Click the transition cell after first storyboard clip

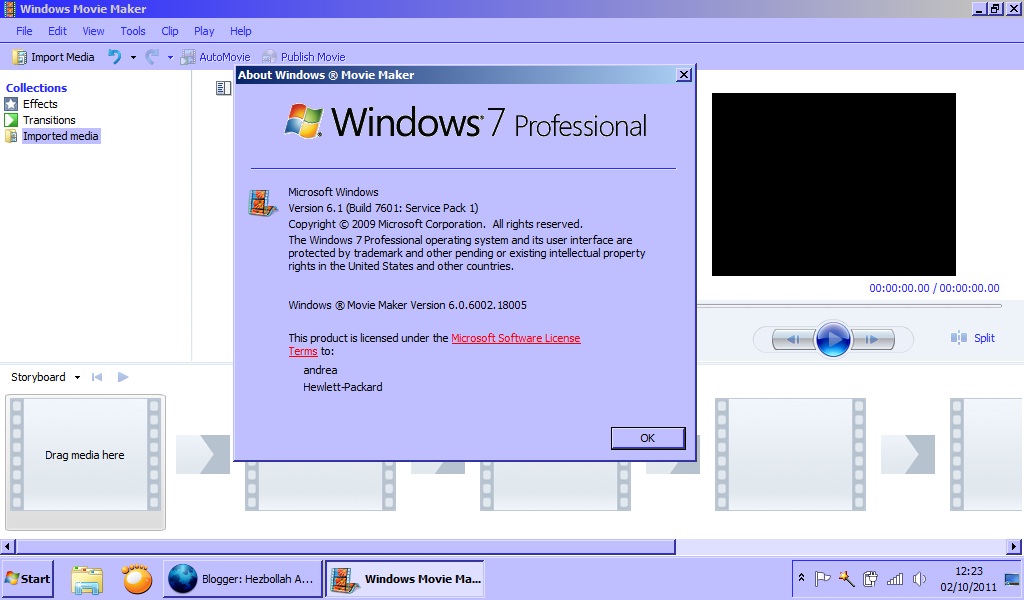coord(203,454)
